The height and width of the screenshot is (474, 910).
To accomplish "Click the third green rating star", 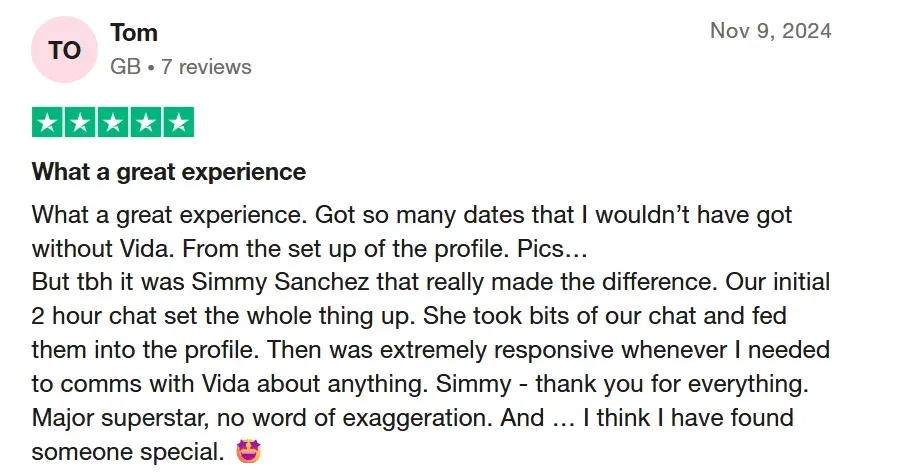I will pos(113,123).
